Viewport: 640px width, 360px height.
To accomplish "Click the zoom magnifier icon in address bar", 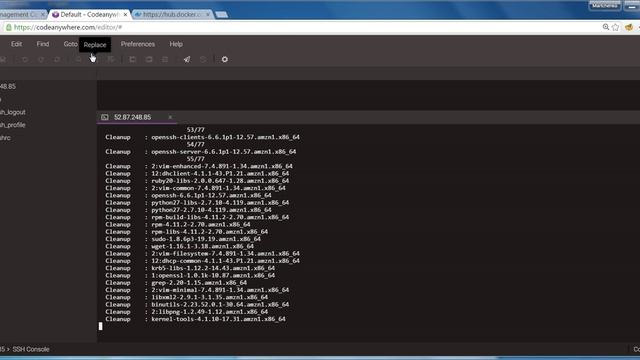I will click(606, 27).
